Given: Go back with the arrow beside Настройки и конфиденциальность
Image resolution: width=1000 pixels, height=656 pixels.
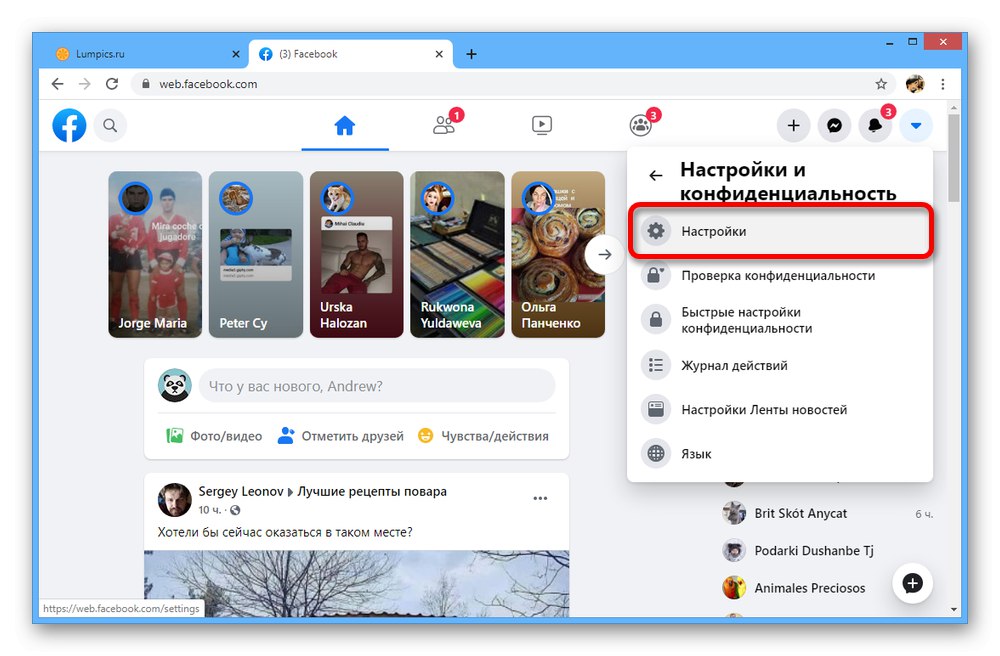Looking at the screenshot, I should coord(656,175).
